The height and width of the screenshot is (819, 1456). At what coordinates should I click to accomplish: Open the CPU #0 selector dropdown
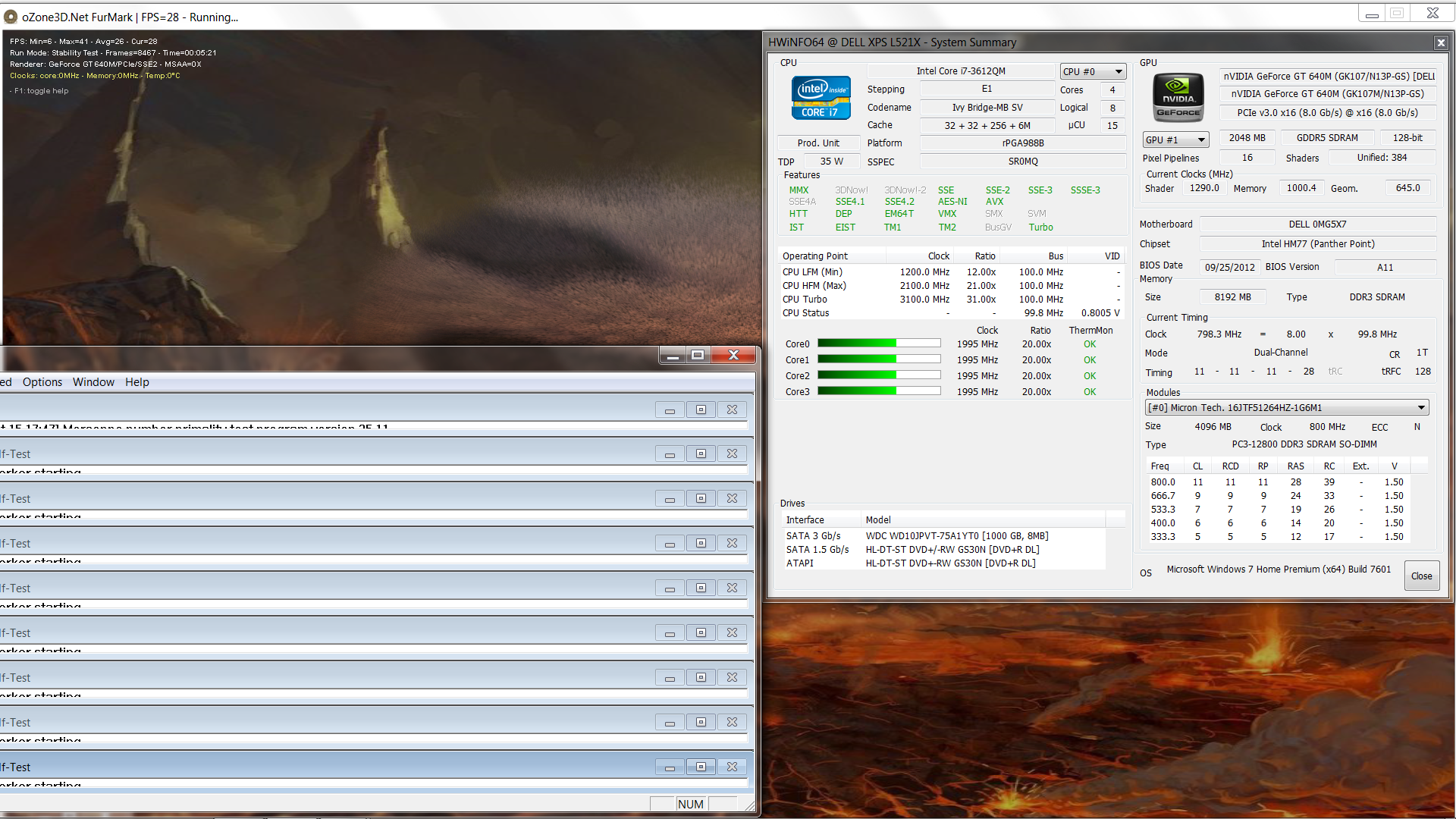(1093, 71)
